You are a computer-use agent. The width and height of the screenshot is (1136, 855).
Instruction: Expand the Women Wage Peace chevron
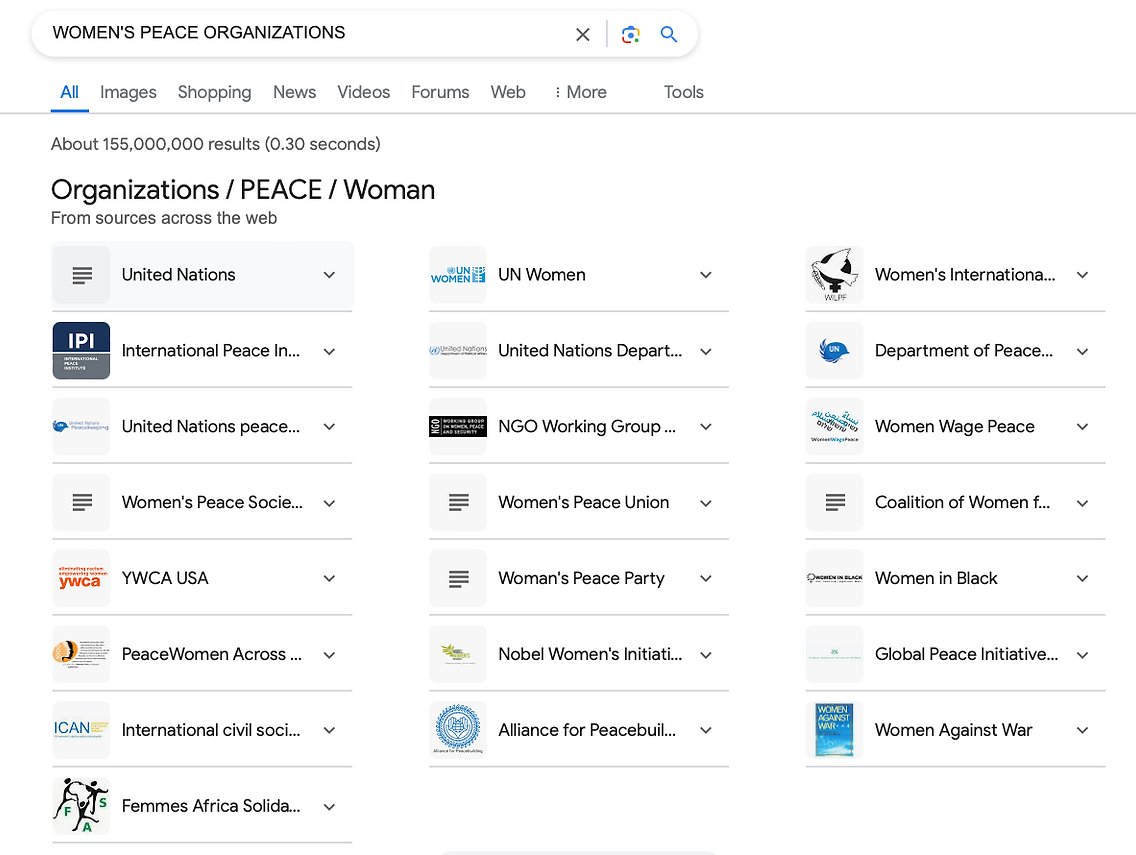coord(1082,427)
